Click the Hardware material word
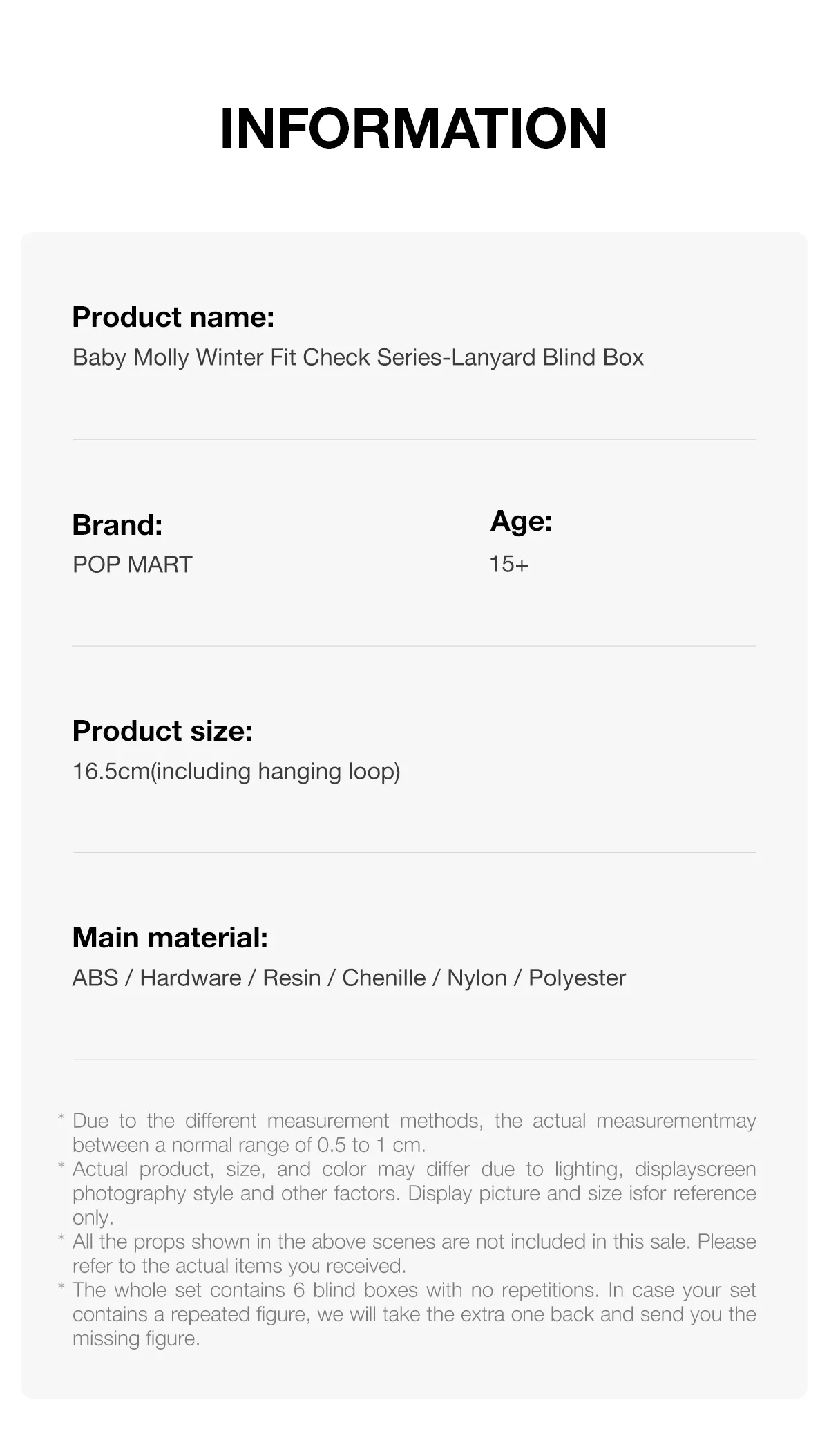 [191, 978]
